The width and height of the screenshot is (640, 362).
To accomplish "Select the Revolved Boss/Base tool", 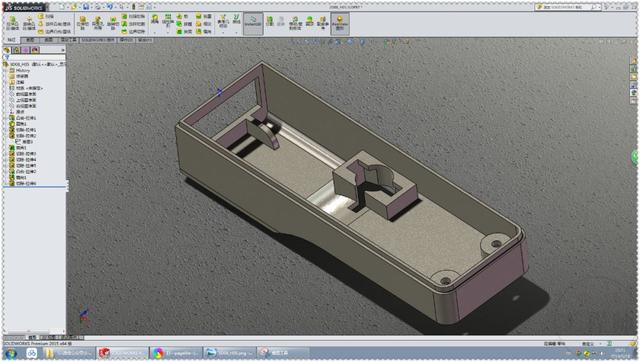I will point(29,23).
